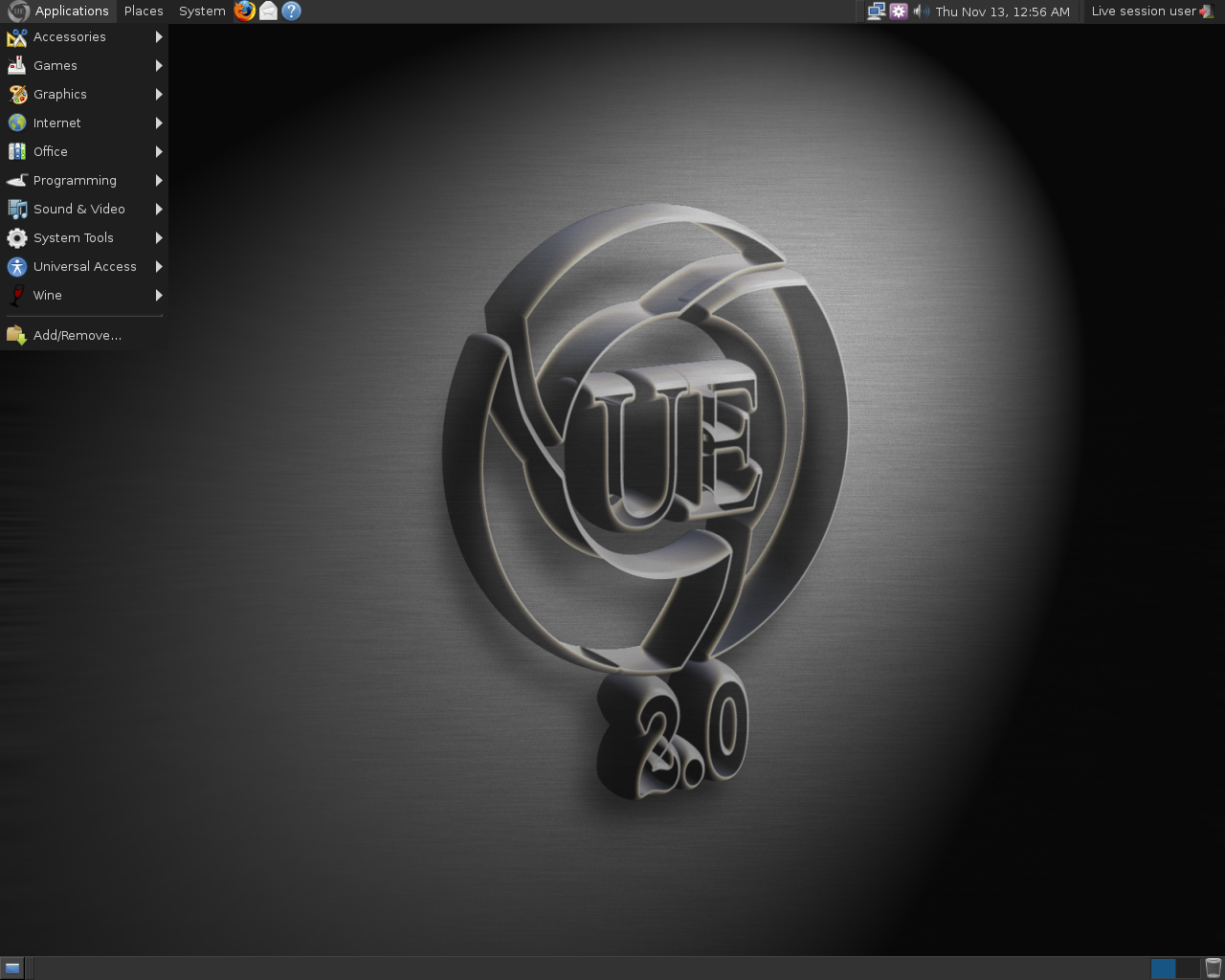Close the Applications menu via its label
1225x980 pixels.
[72, 11]
